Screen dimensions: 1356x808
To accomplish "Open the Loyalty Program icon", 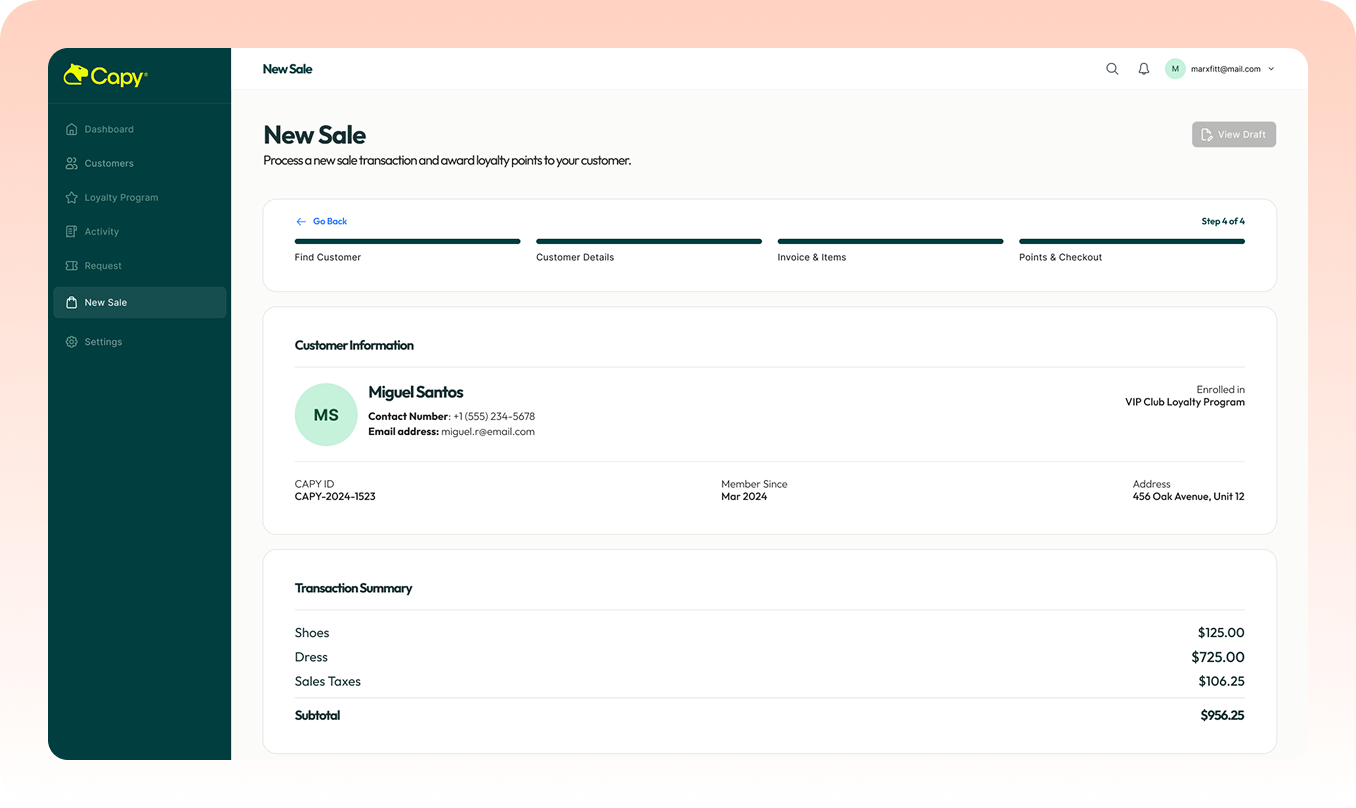I will click(x=70, y=197).
